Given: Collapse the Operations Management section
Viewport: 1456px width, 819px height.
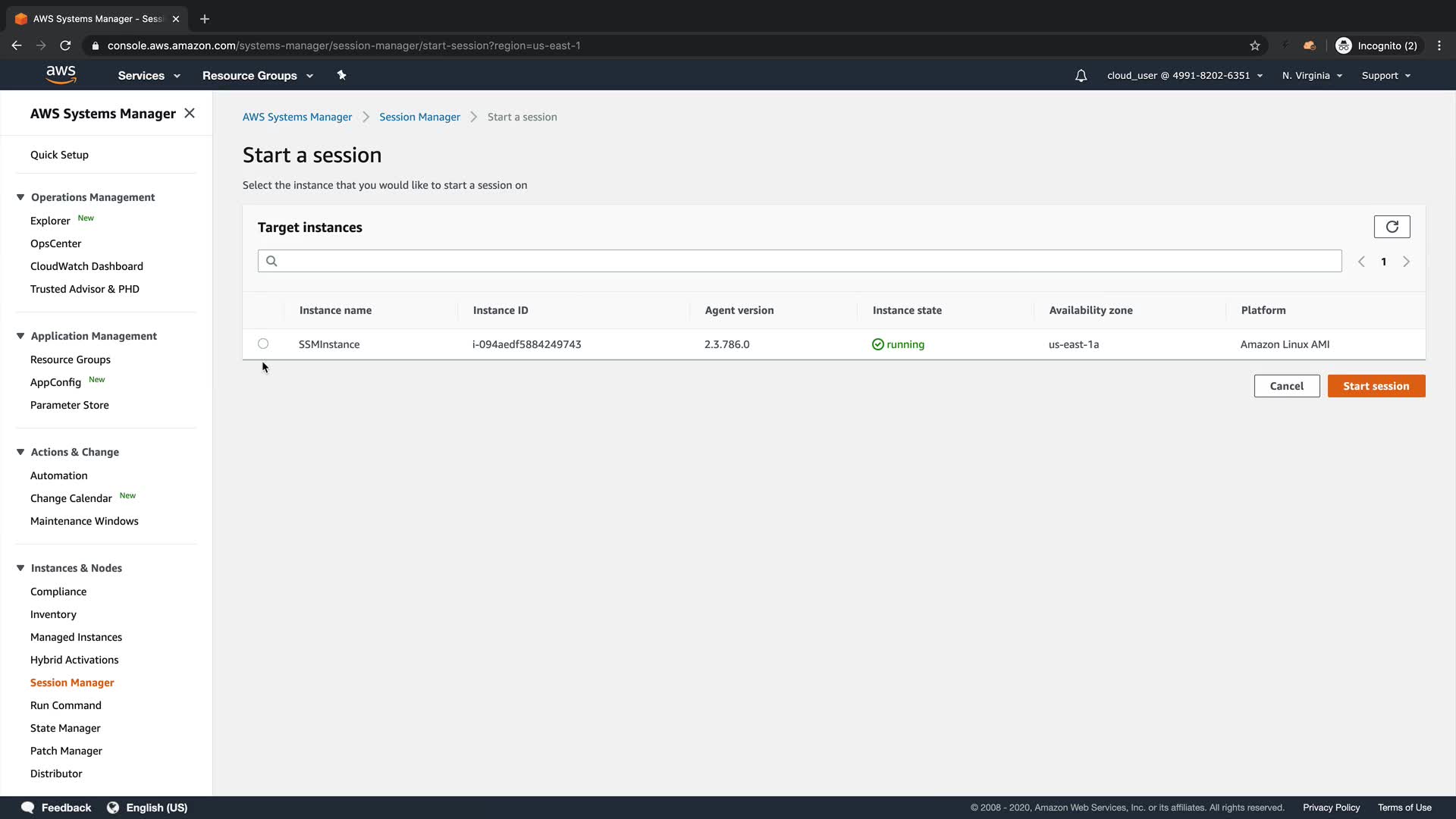Looking at the screenshot, I should tap(20, 197).
